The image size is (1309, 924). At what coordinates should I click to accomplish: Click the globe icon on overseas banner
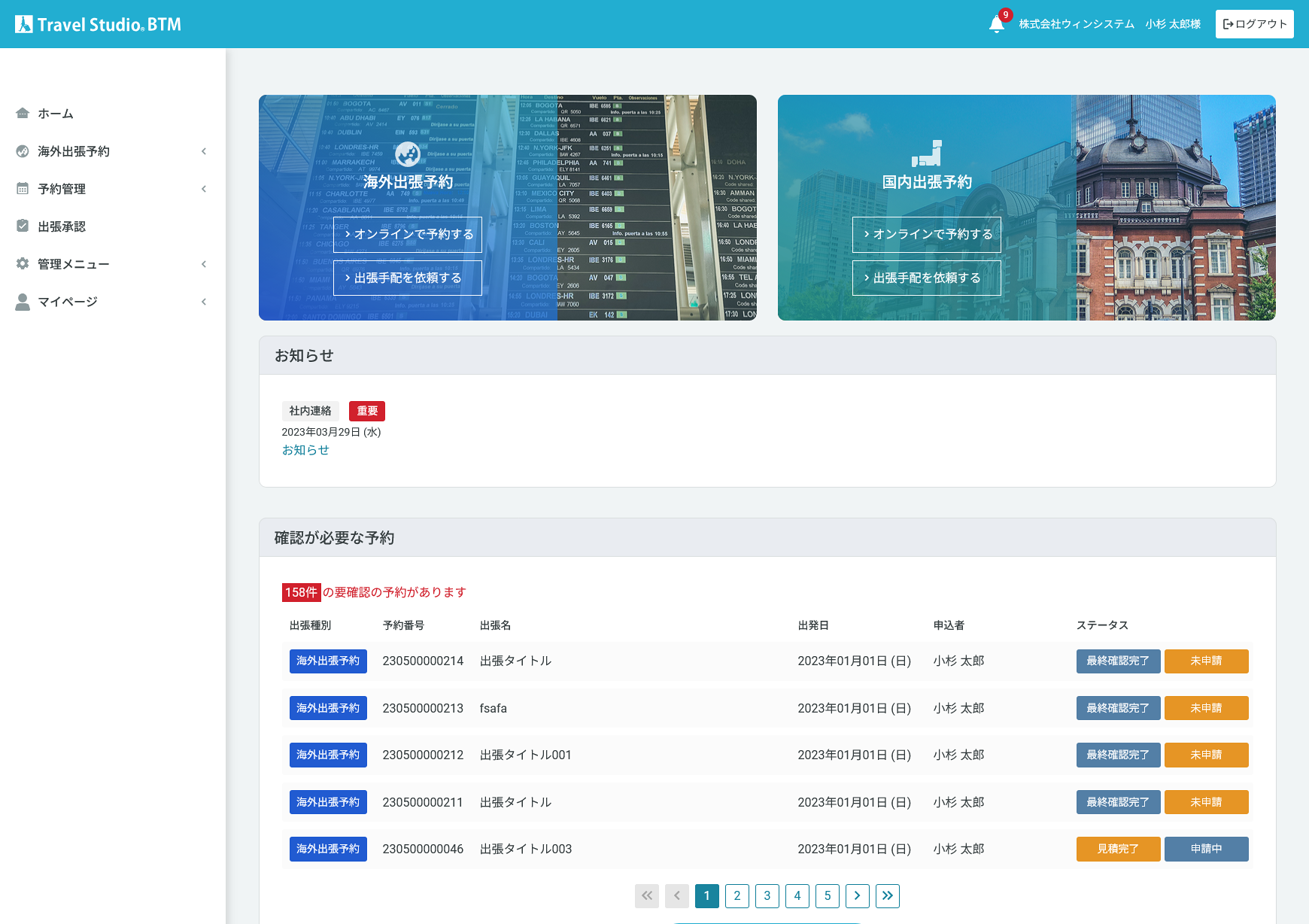(408, 154)
